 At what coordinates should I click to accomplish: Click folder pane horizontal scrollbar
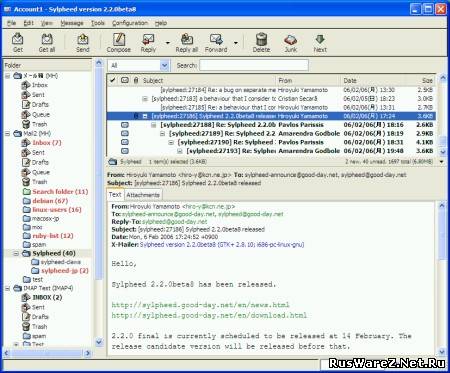[47, 353]
